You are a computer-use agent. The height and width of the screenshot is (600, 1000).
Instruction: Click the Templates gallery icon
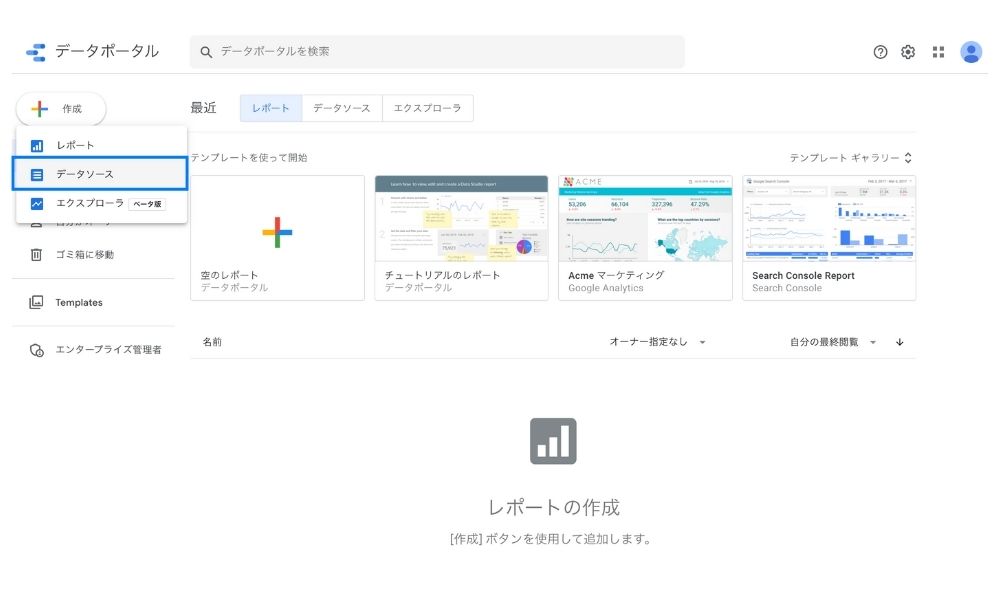tap(36, 302)
